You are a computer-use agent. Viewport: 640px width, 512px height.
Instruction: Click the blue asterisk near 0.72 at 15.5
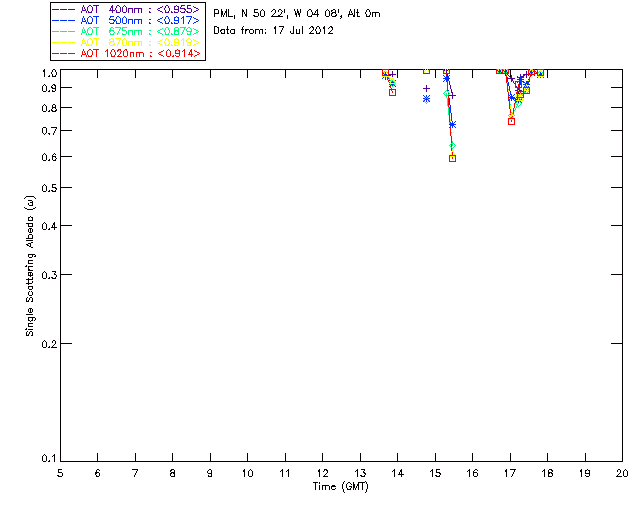tap(452, 125)
